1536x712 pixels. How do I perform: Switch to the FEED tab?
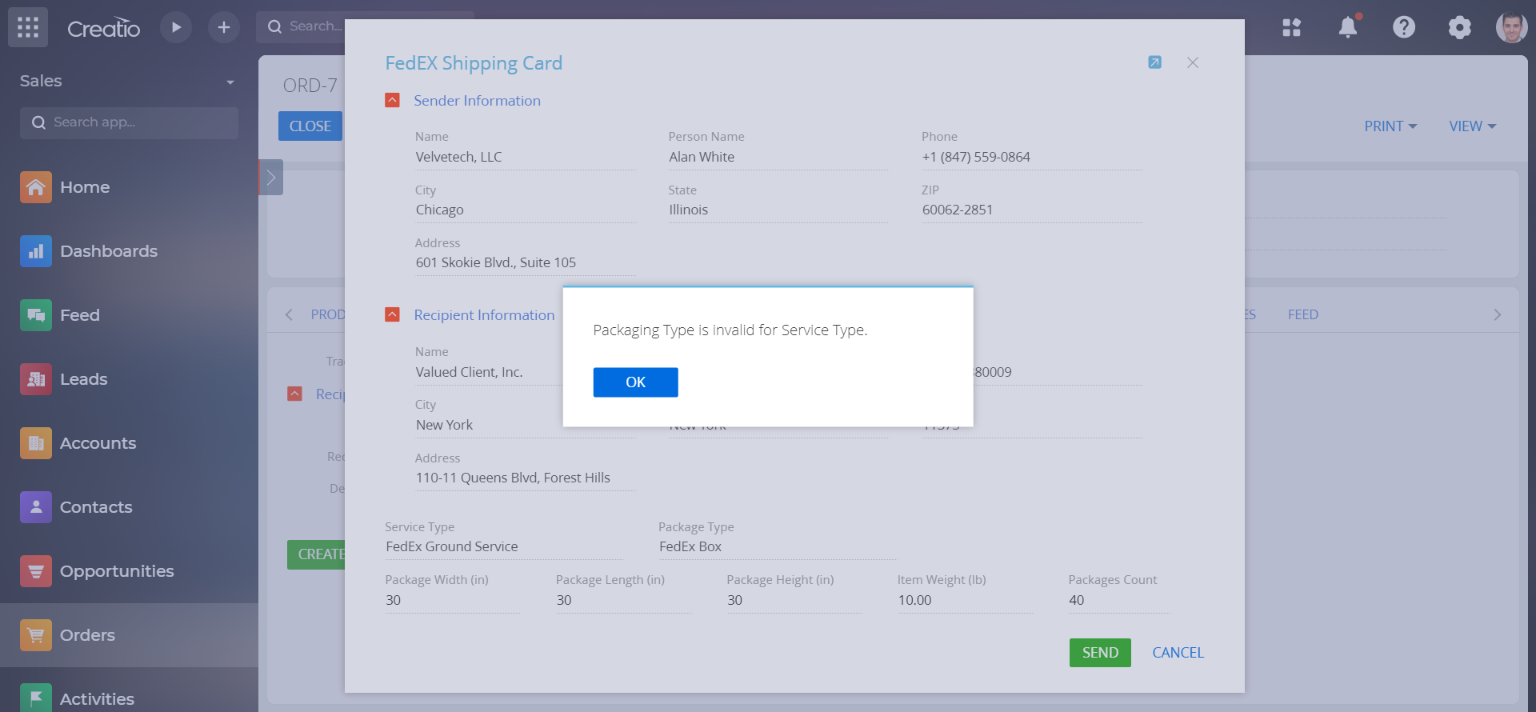1303,314
